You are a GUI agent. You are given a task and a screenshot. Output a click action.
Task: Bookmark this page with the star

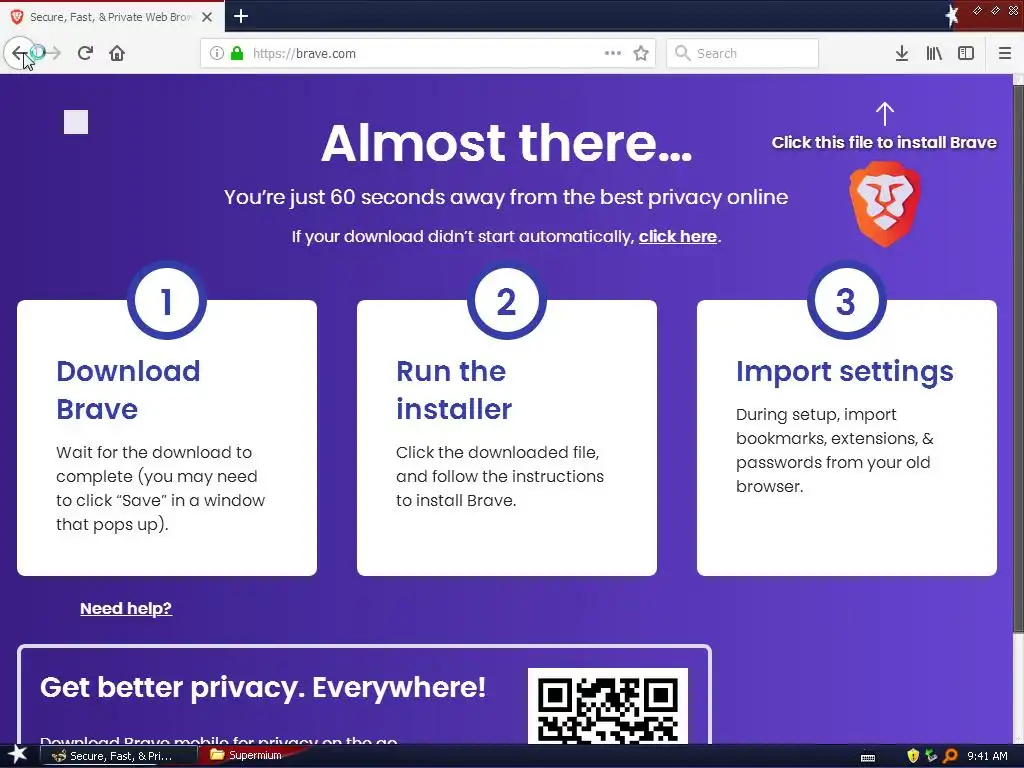click(x=641, y=53)
